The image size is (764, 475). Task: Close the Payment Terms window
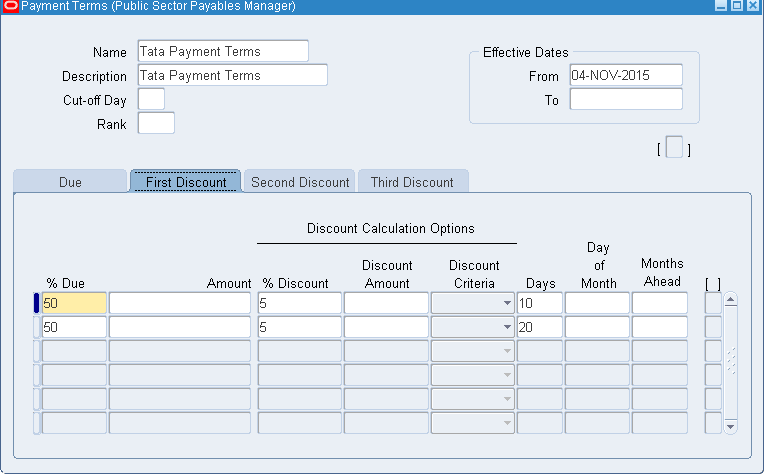[x=753, y=6]
